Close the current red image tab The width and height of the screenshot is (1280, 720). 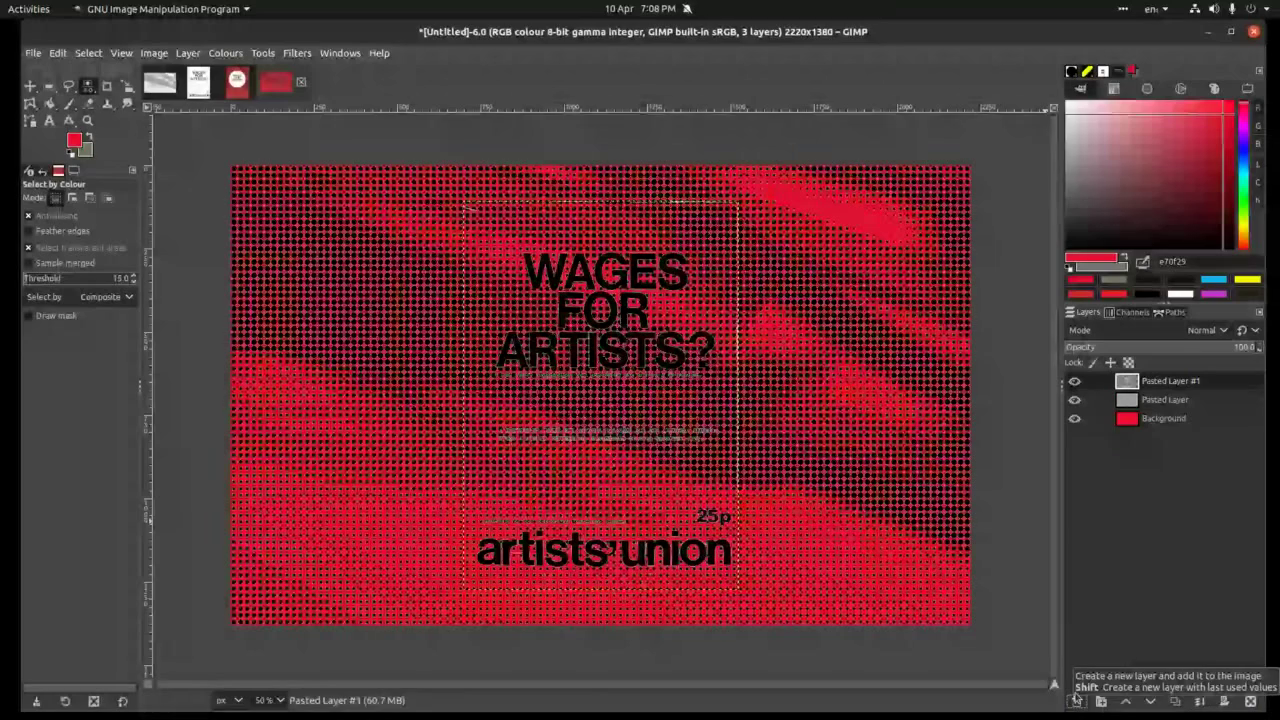tap(301, 82)
